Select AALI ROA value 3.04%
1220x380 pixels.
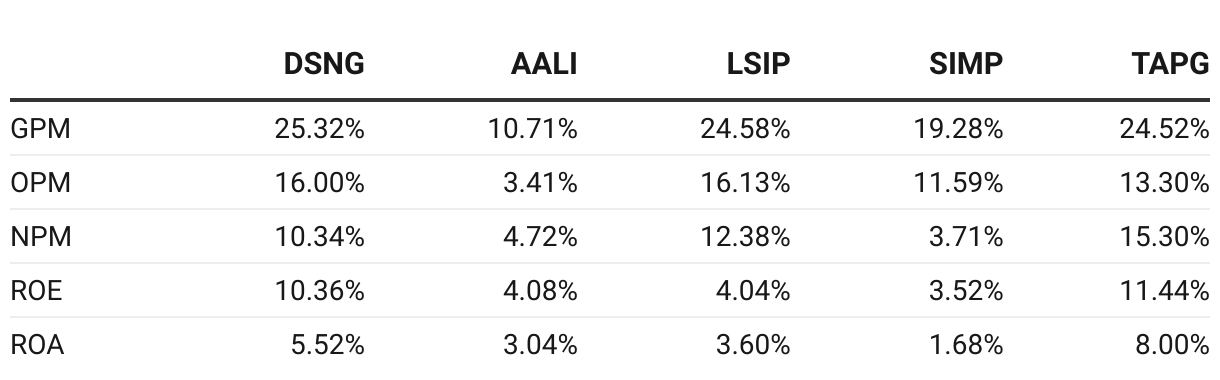click(x=540, y=345)
